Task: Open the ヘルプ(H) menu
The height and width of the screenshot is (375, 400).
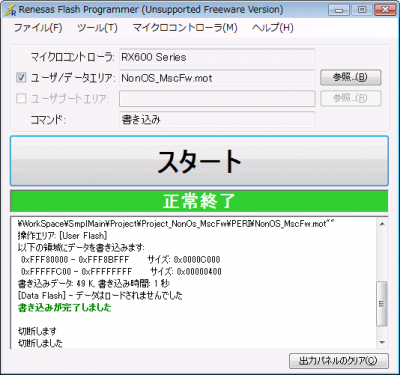Action: 273,27
